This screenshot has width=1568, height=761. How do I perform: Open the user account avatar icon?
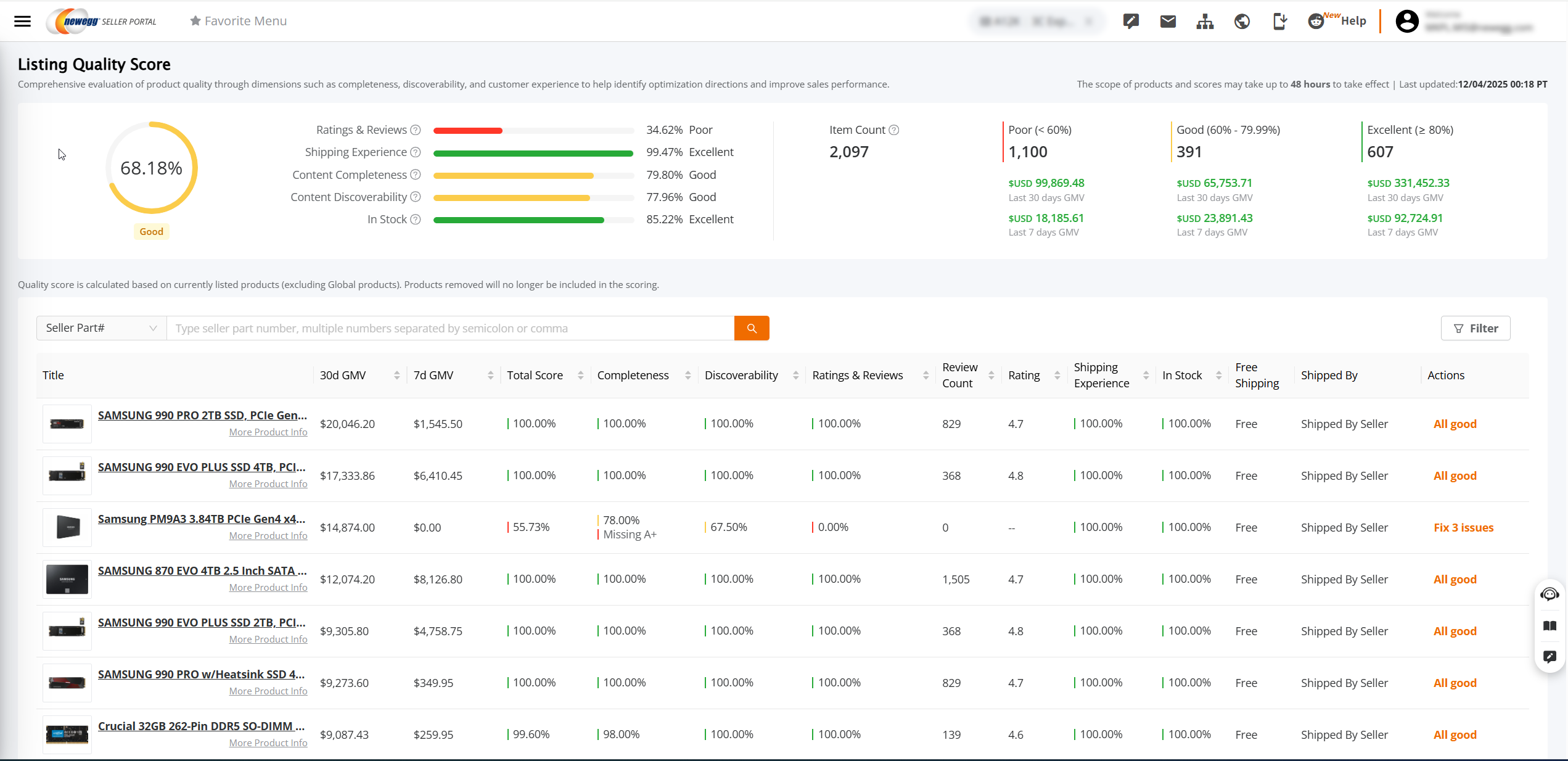1407,22
